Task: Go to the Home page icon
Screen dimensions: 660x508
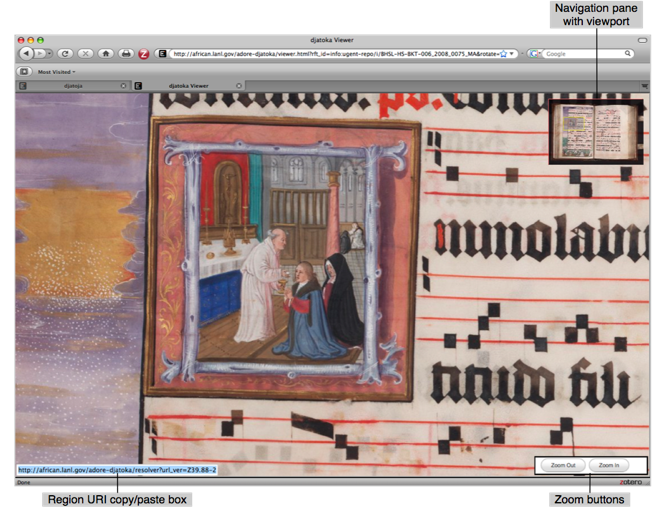Action: coord(106,54)
